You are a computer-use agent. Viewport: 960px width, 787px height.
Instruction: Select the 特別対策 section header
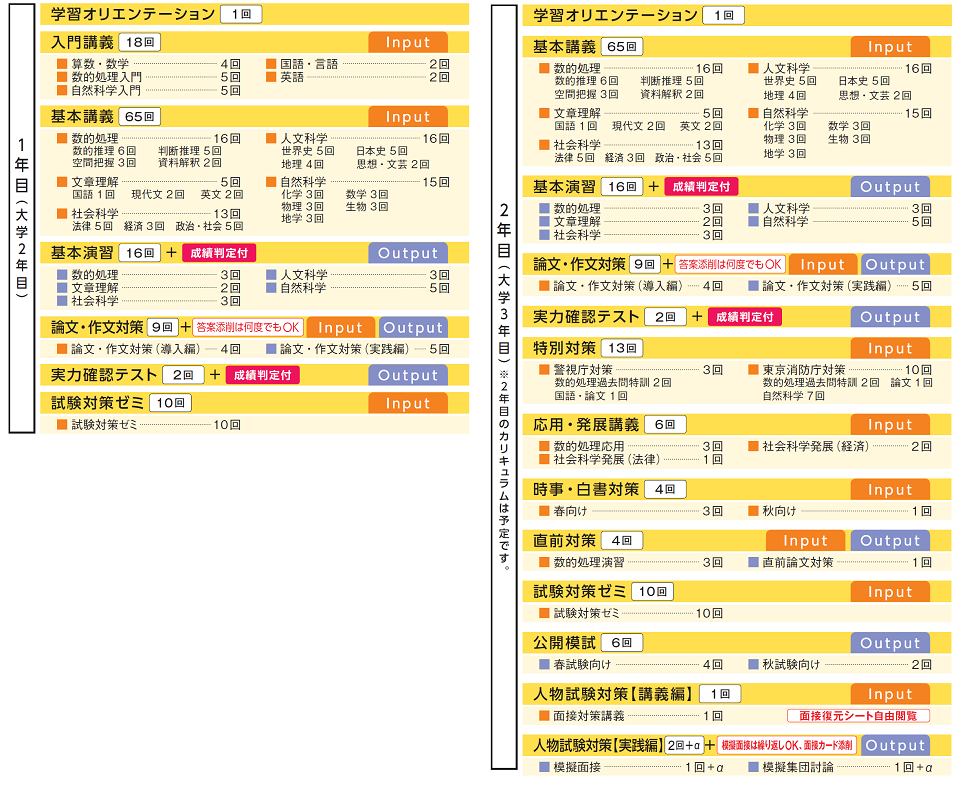[x=564, y=348]
